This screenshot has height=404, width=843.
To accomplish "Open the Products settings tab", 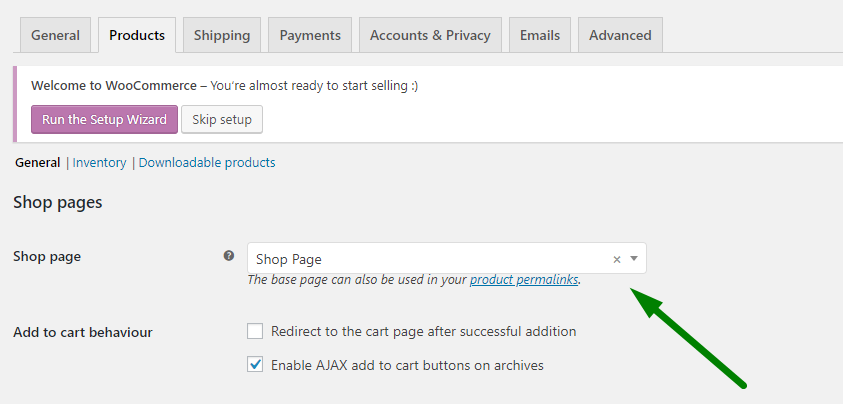I will 137,35.
